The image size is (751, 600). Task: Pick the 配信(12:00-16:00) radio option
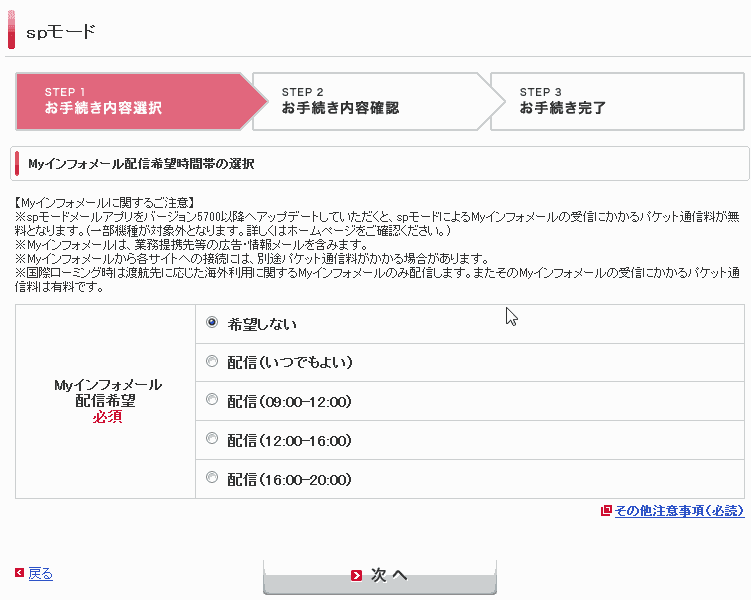pos(212,439)
